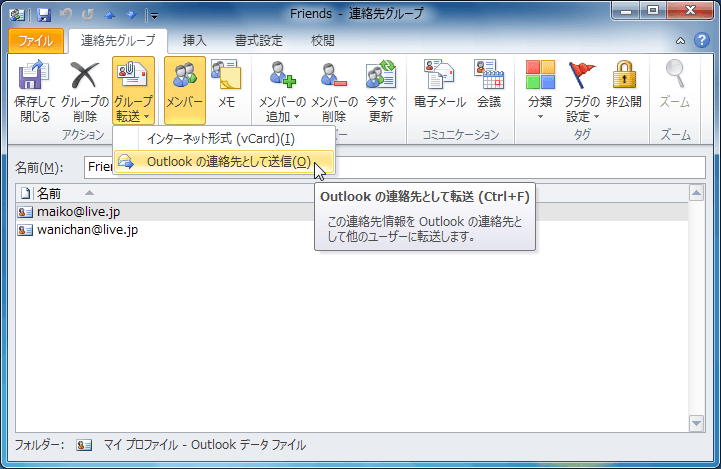Click the undo arrow in title bar

click(66, 15)
